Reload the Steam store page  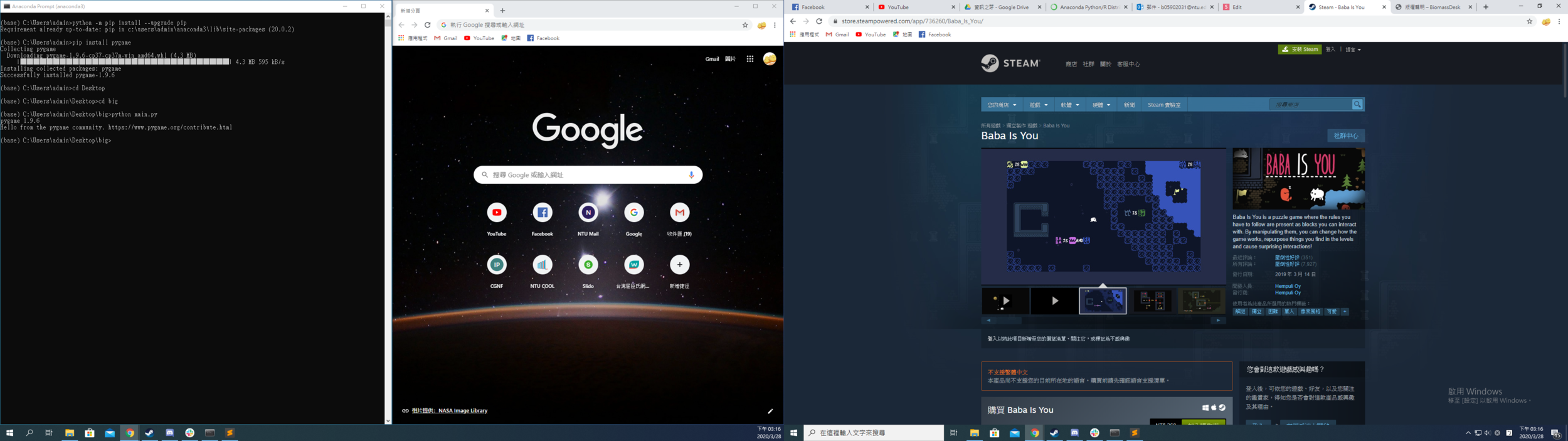coord(818,21)
